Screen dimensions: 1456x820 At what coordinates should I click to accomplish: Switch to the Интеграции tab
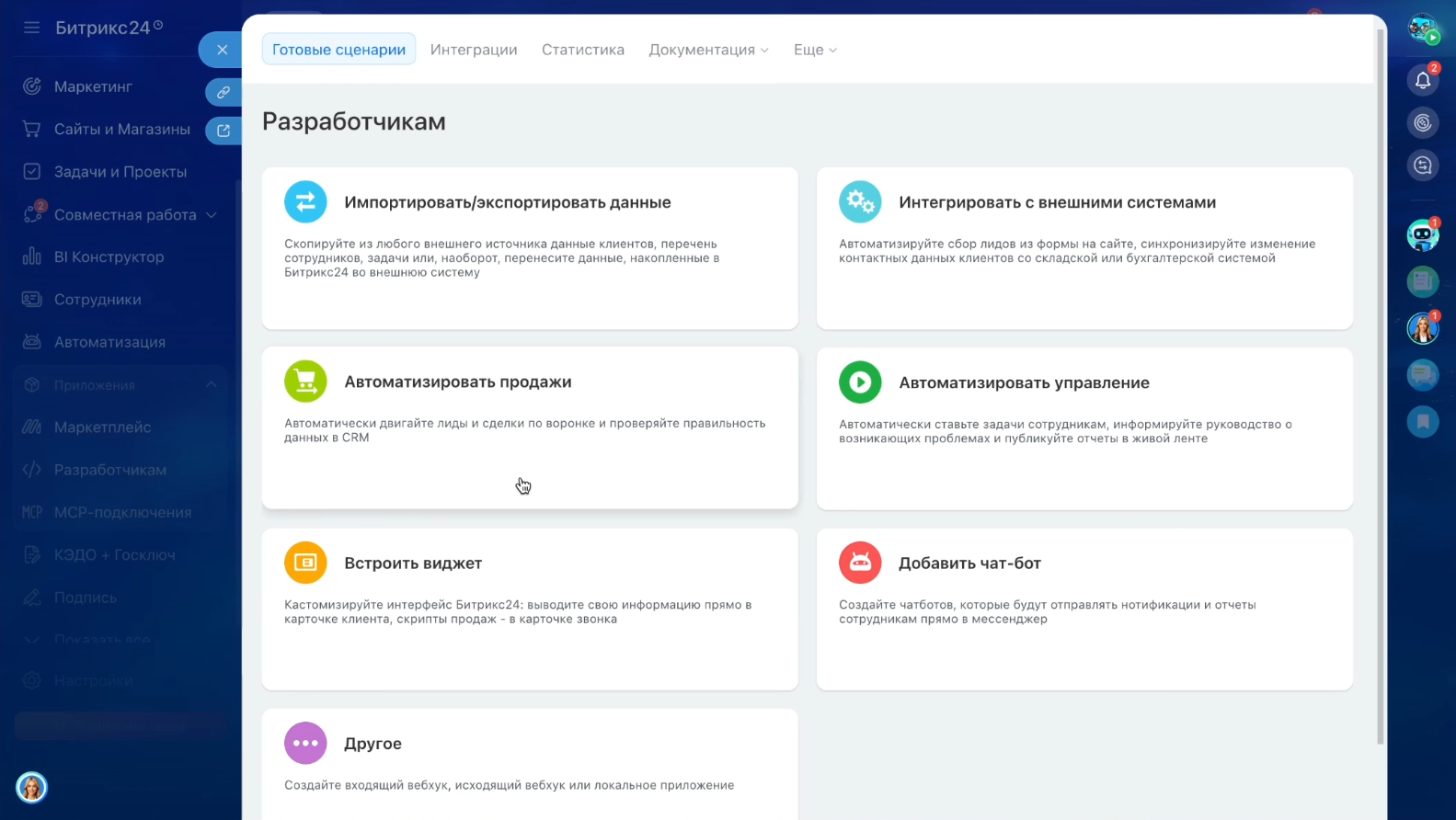(x=474, y=50)
